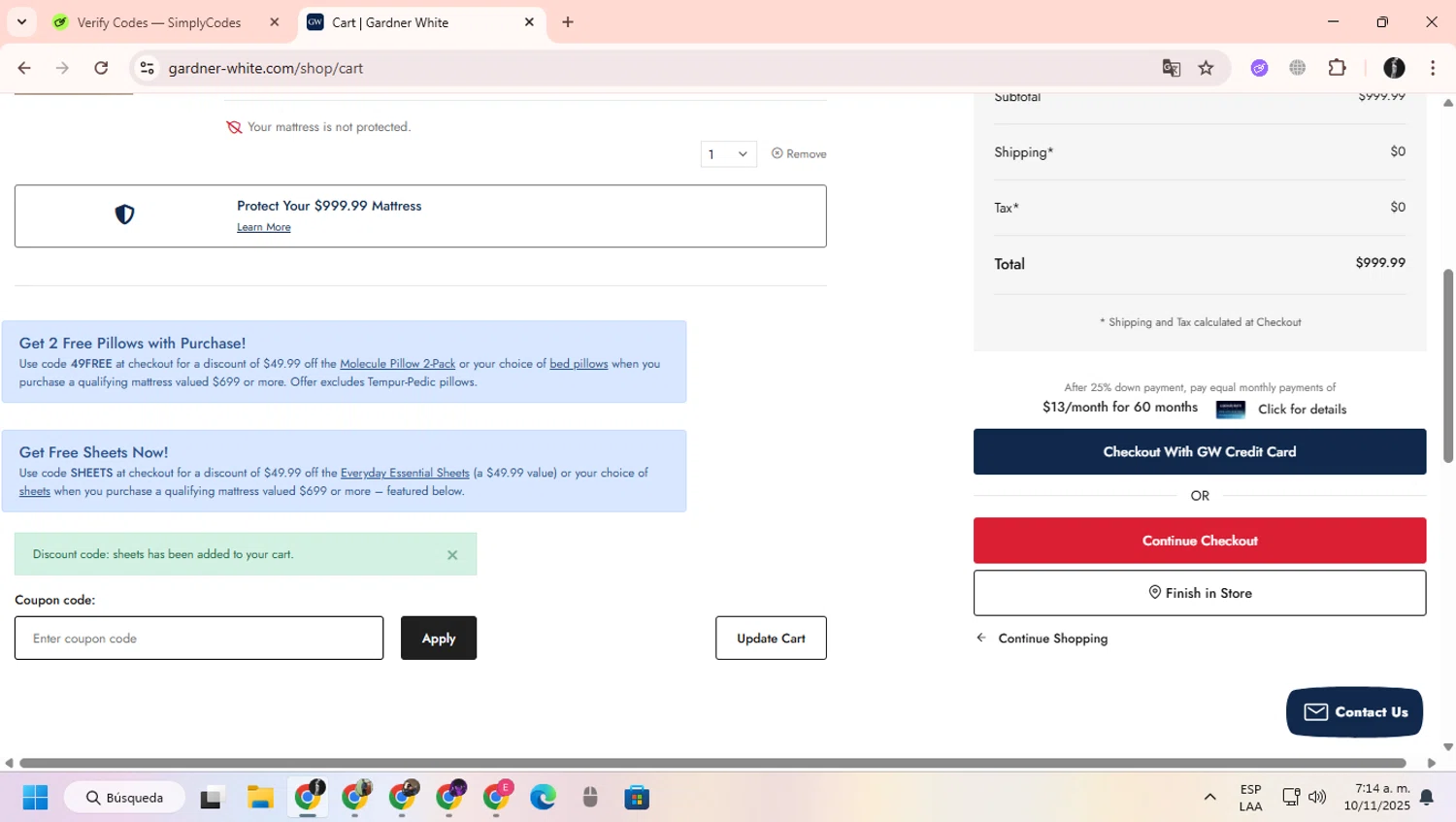Choose Finish in Store
The image size is (1456, 822).
pyautogui.click(x=1200, y=593)
